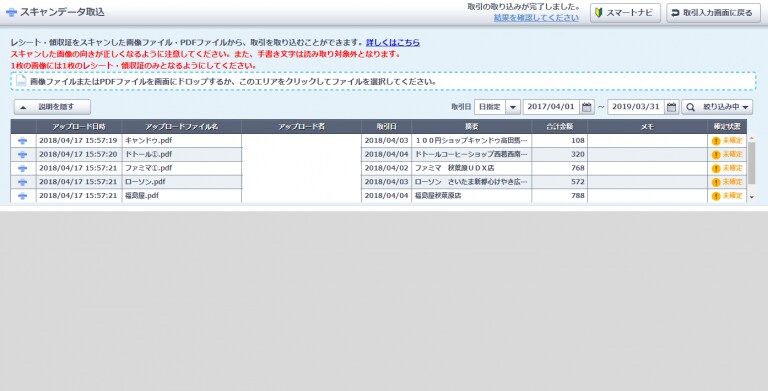Screen dimensions: 768x391
Task: Focus start date field 2017/04/01
Action: [x=552, y=107]
